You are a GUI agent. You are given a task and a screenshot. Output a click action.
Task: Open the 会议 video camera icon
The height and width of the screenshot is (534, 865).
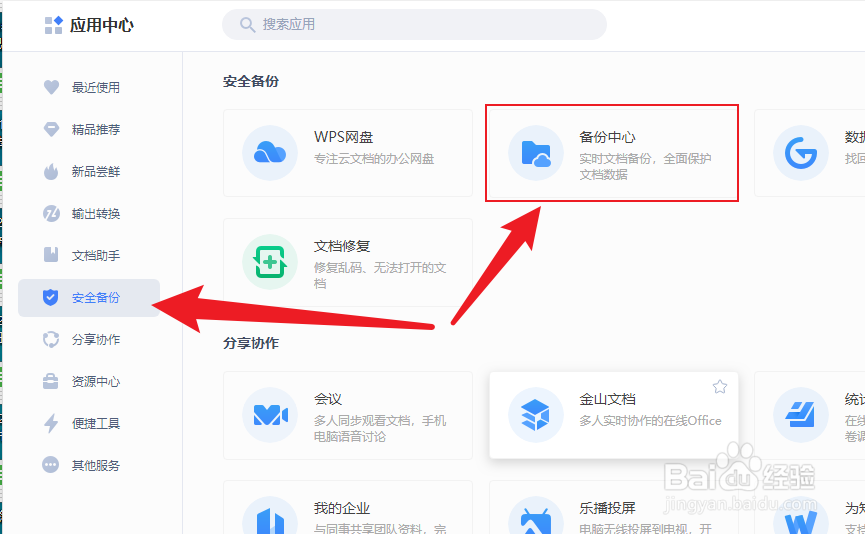tap(270, 415)
